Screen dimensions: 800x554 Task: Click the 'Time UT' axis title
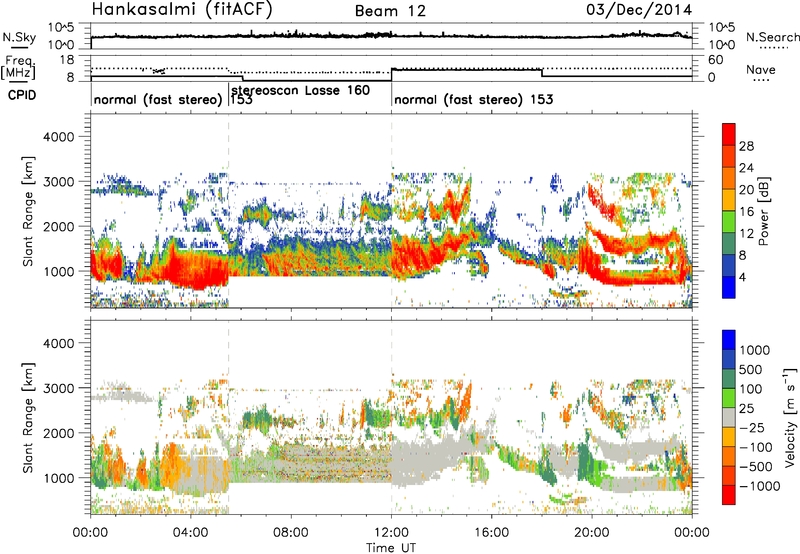391,548
